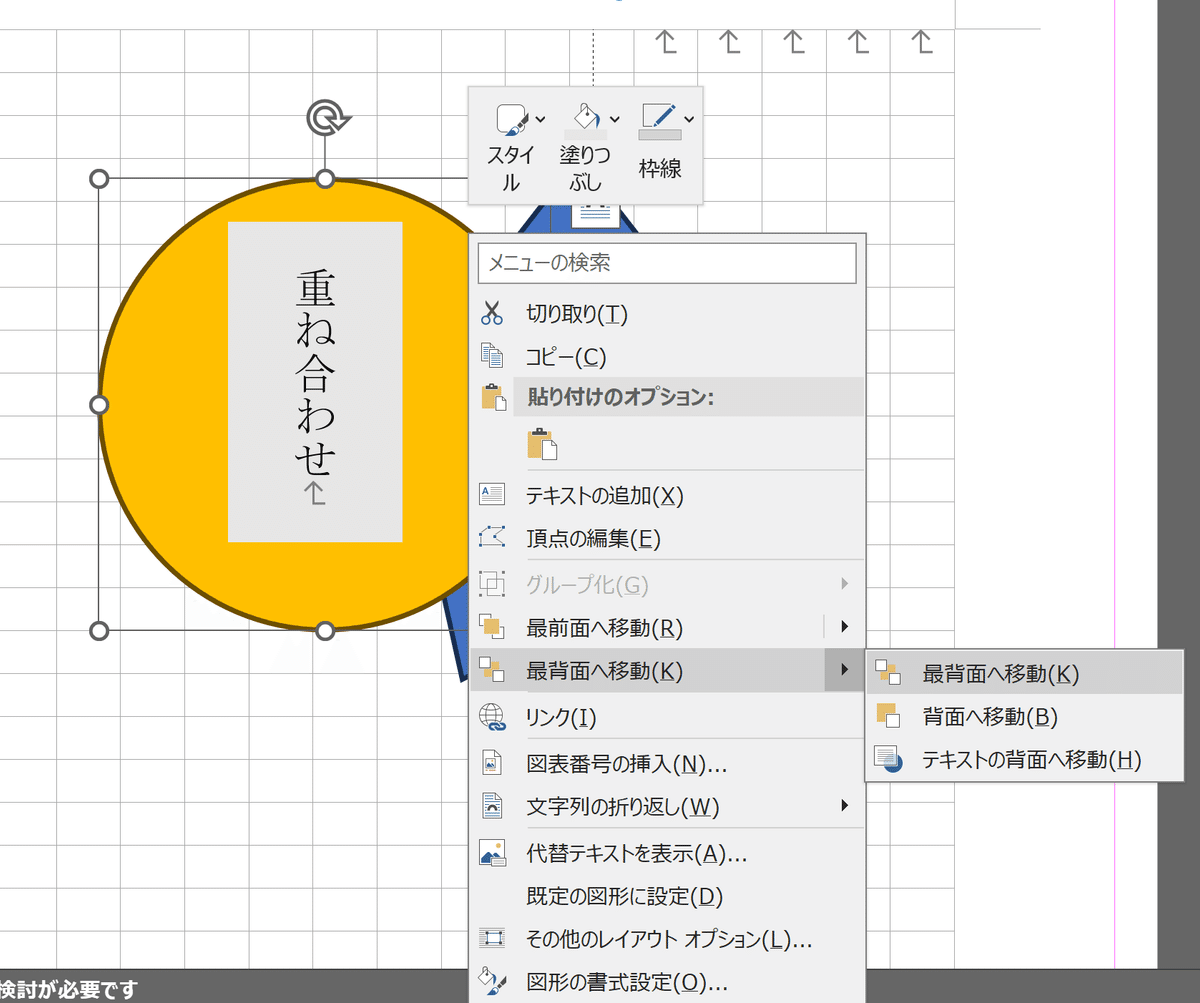Click the add-text icon
This screenshot has width=1200, height=1003.
pyautogui.click(x=492, y=494)
